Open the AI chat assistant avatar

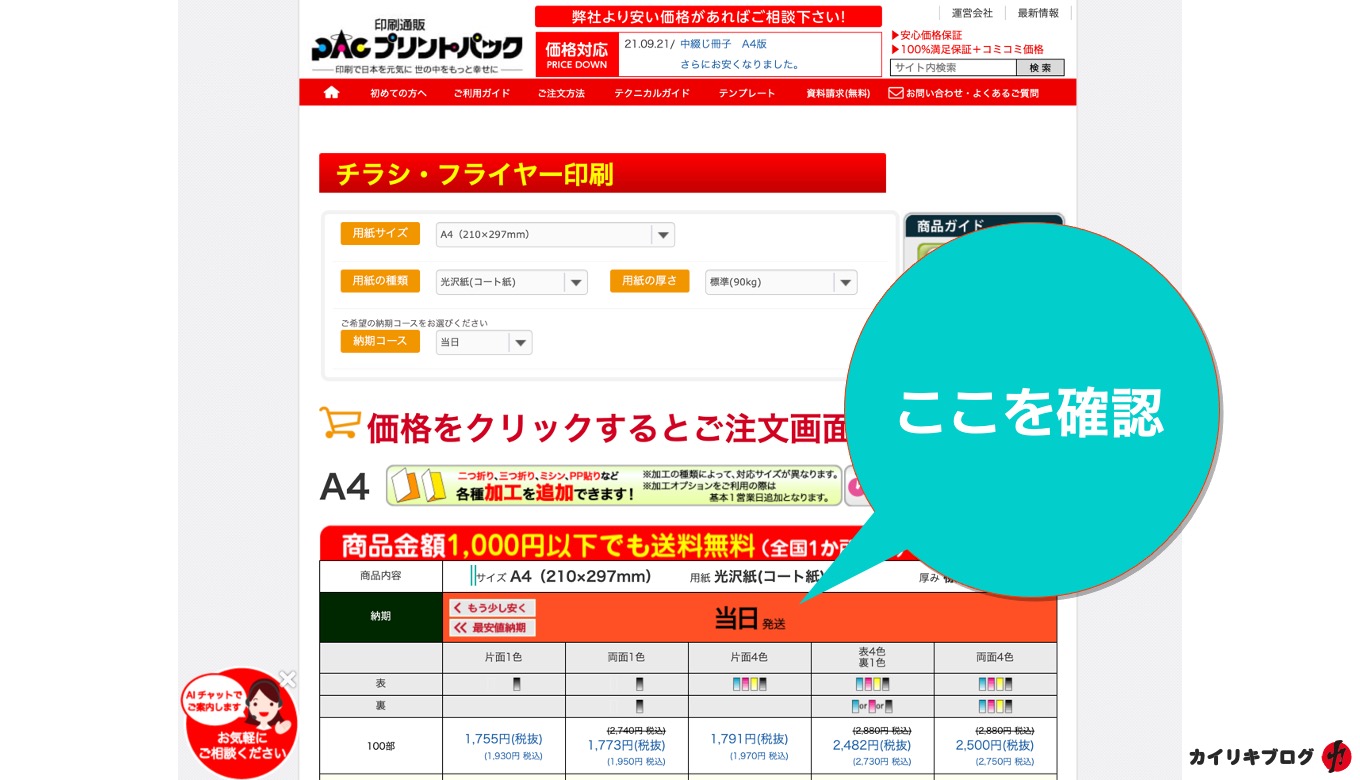[x=243, y=722]
